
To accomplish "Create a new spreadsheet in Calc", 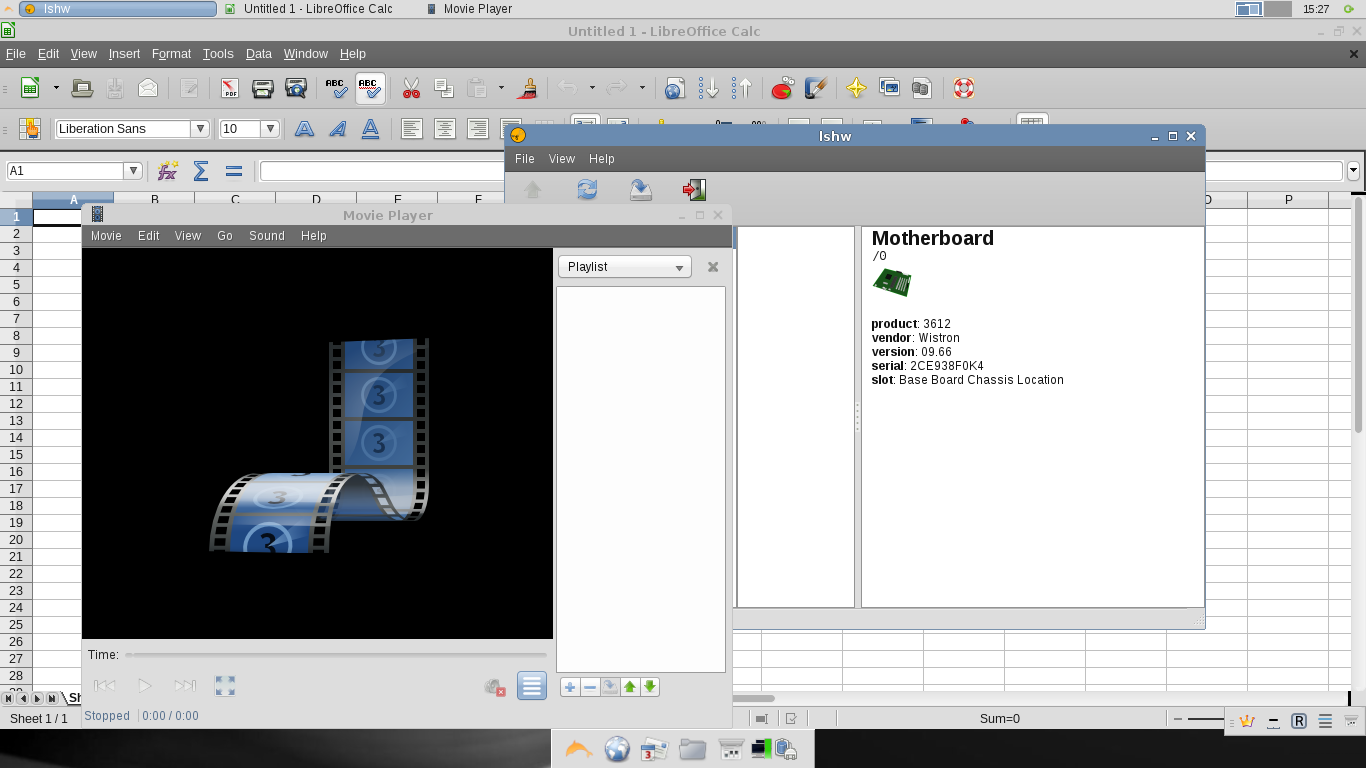I will [x=30, y=88].
